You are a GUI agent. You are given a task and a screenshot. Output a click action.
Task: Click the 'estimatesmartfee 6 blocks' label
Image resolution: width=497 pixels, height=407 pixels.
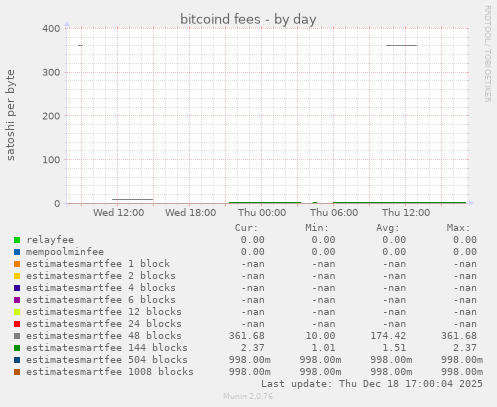click(x=101, y=300)
